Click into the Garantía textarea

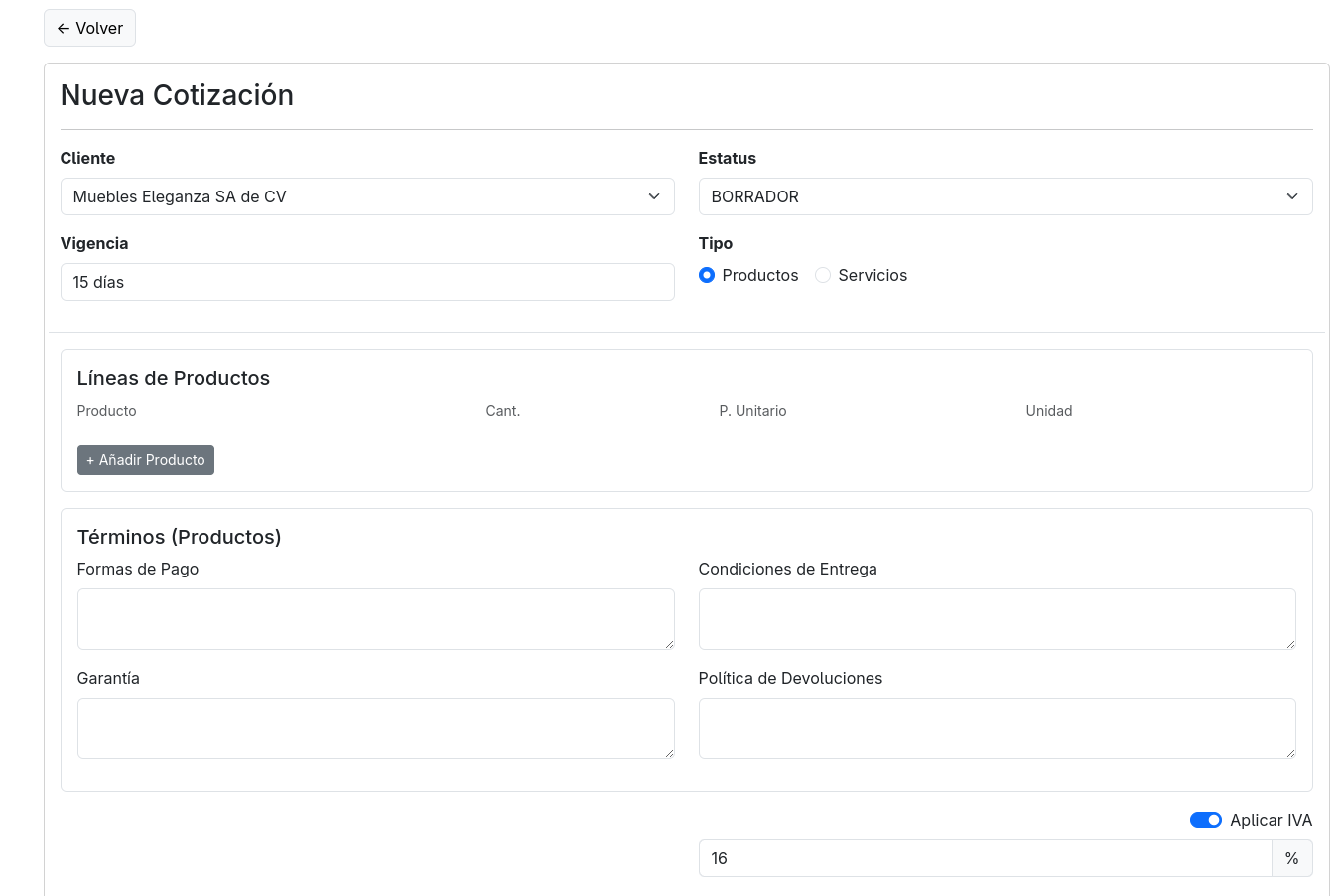(x=375, y=728)
